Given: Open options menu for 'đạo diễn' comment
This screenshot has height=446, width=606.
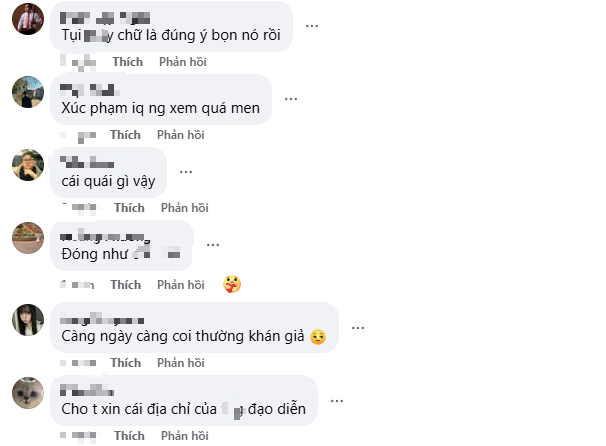Looking at the screenshot, I should (339, 400).
